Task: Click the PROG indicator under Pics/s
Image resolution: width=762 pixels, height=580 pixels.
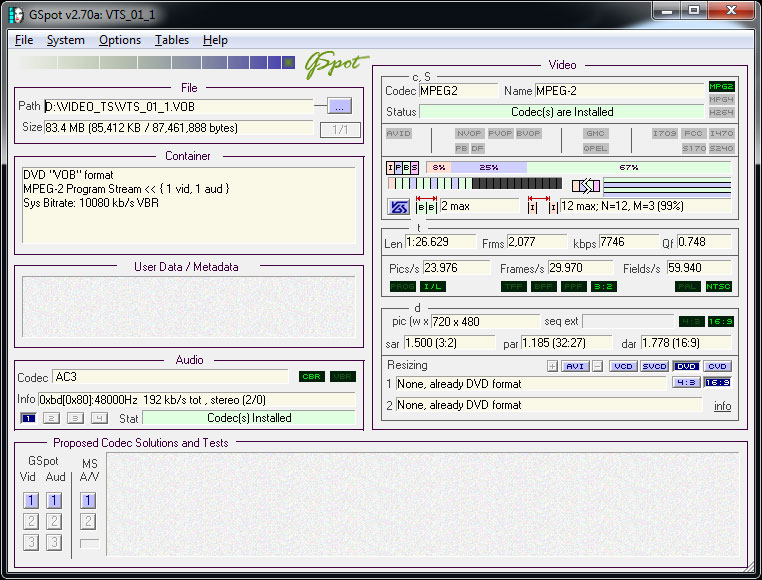Action: tap(402, 286)
